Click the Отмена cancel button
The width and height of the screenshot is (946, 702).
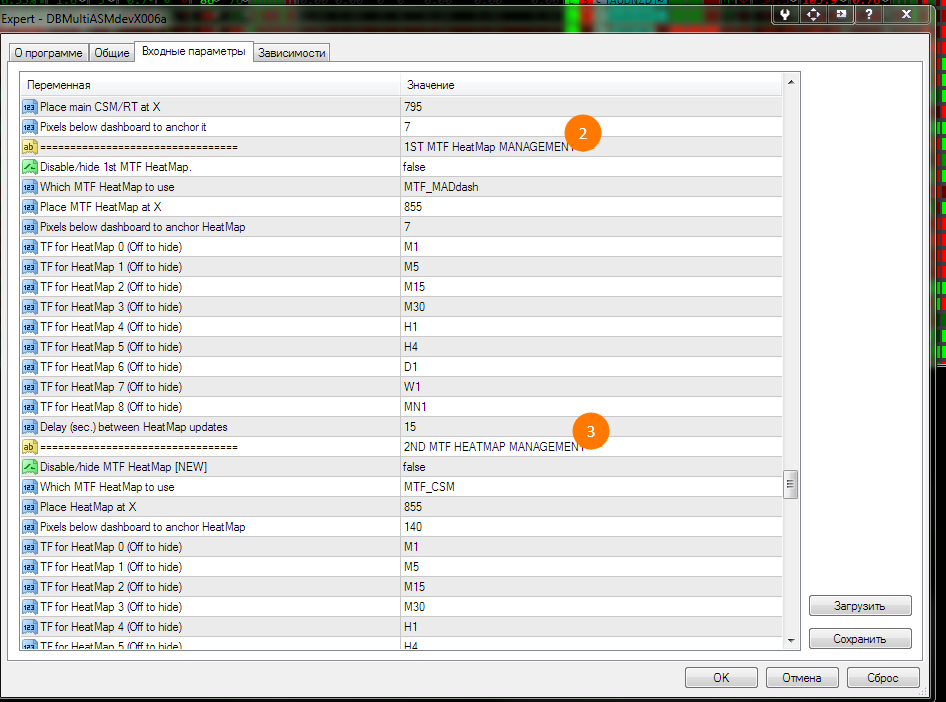(x=802, y=678)
